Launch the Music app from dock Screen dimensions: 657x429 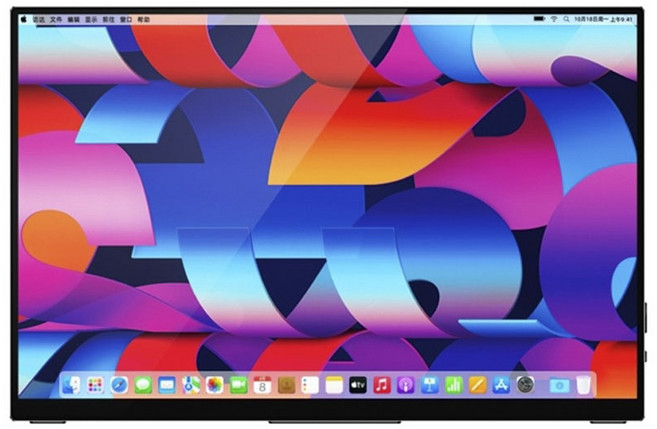pos(382,385)
